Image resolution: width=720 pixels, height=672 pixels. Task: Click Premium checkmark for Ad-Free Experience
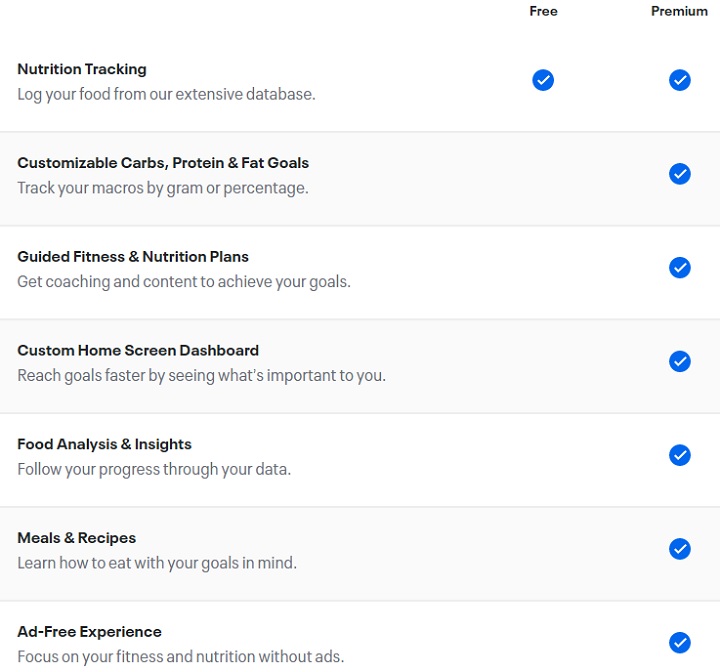(680, 642)
